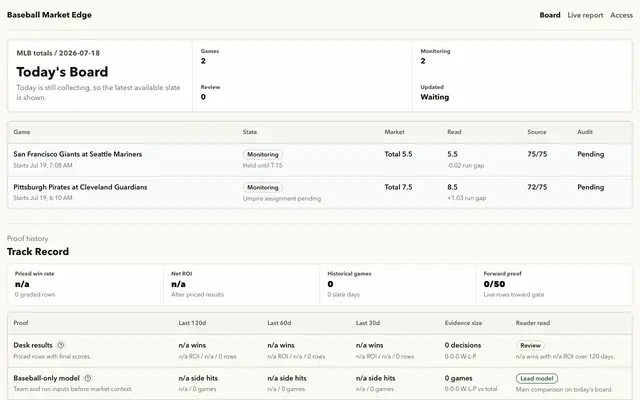Click the 8.5 read value
This screenshot has height=400, width=640.
point(452,187)
